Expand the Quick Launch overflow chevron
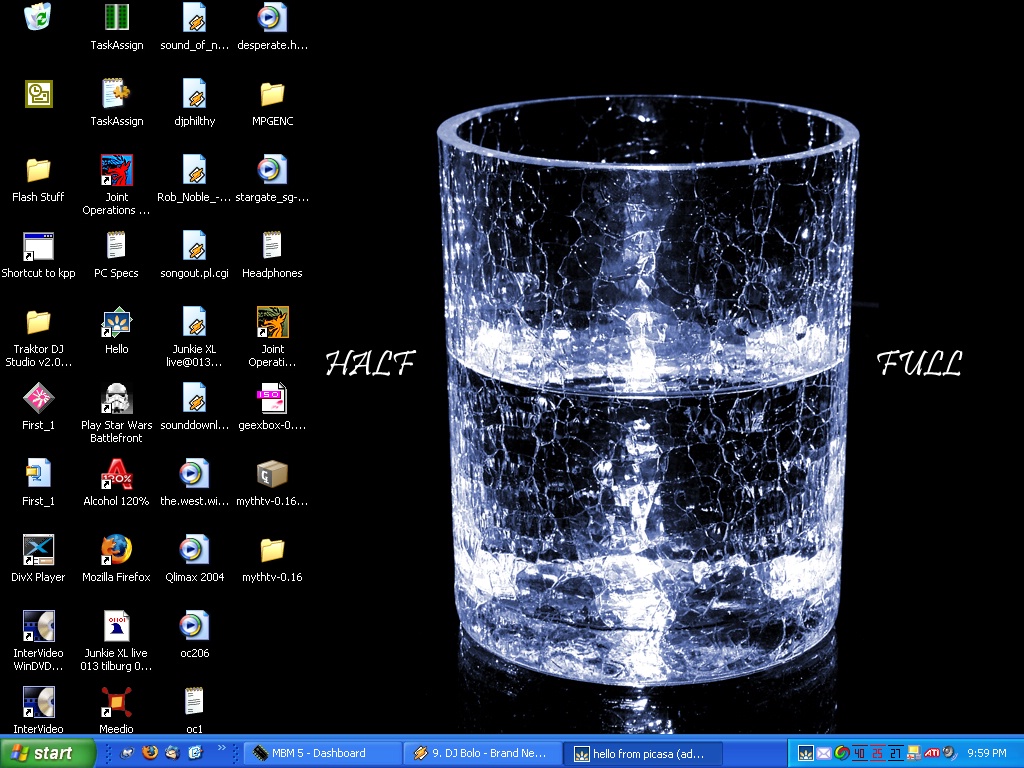Viewport: 1024px width, 768px height. click(221, 748)
